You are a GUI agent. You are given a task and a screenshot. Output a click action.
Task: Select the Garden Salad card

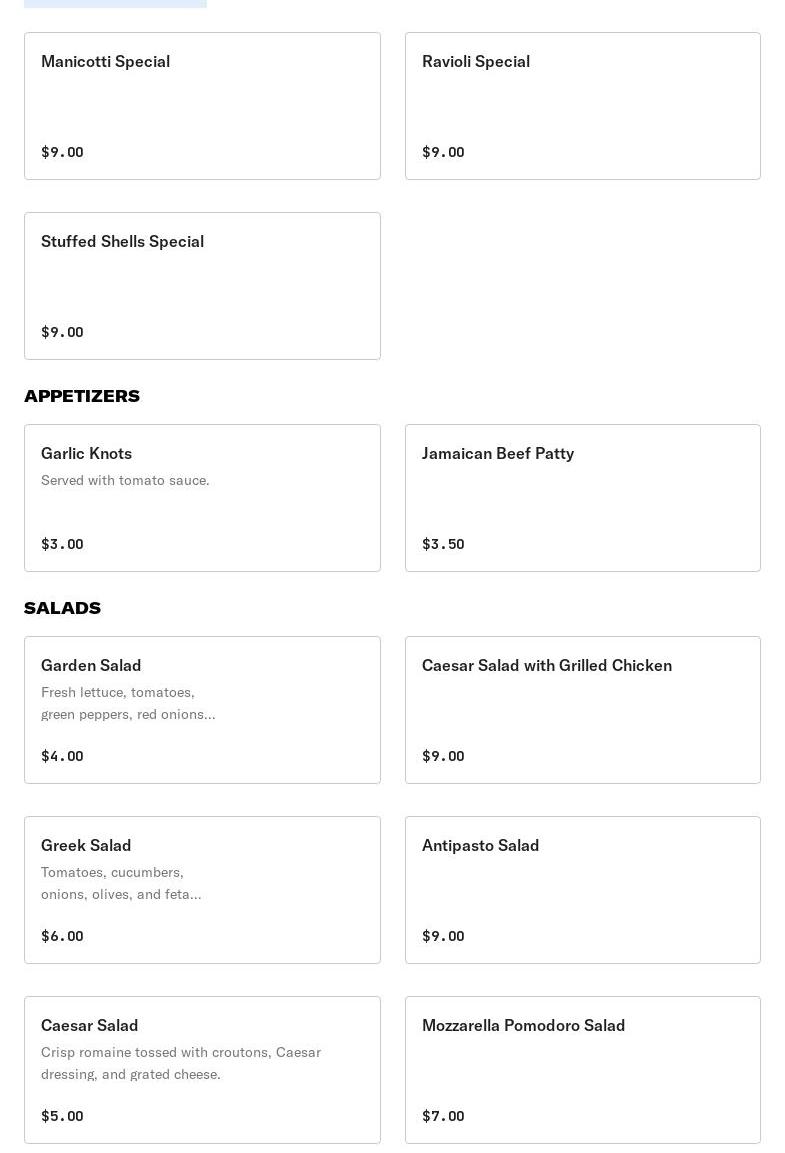[202, 710]
